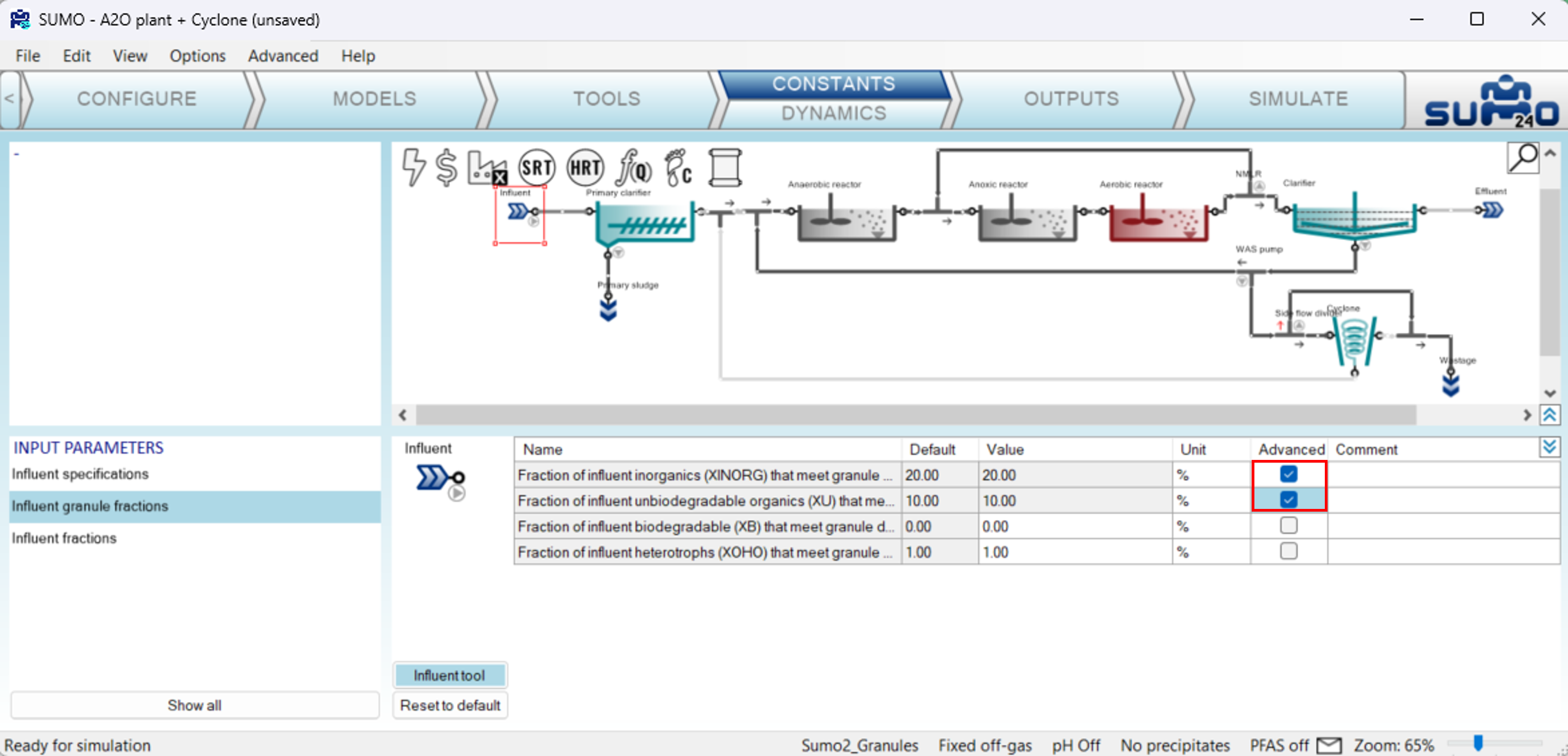Click the energy lightning bolt icon

coord(414,167)
